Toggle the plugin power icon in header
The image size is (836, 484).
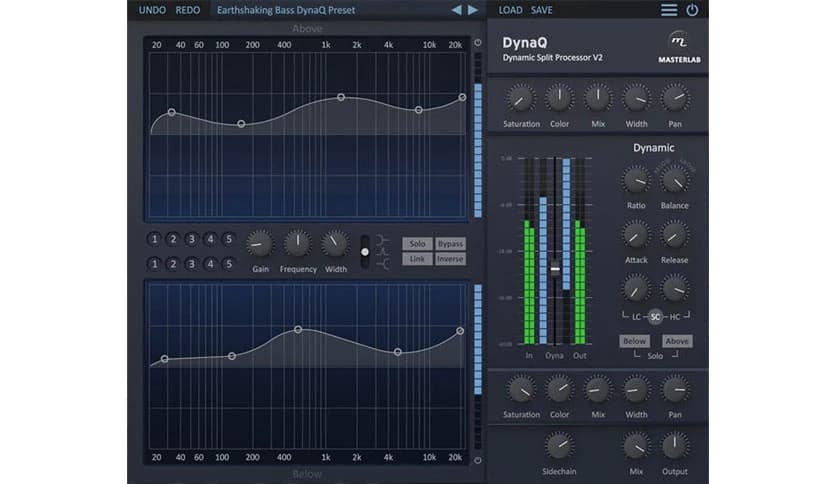(692, 10)
